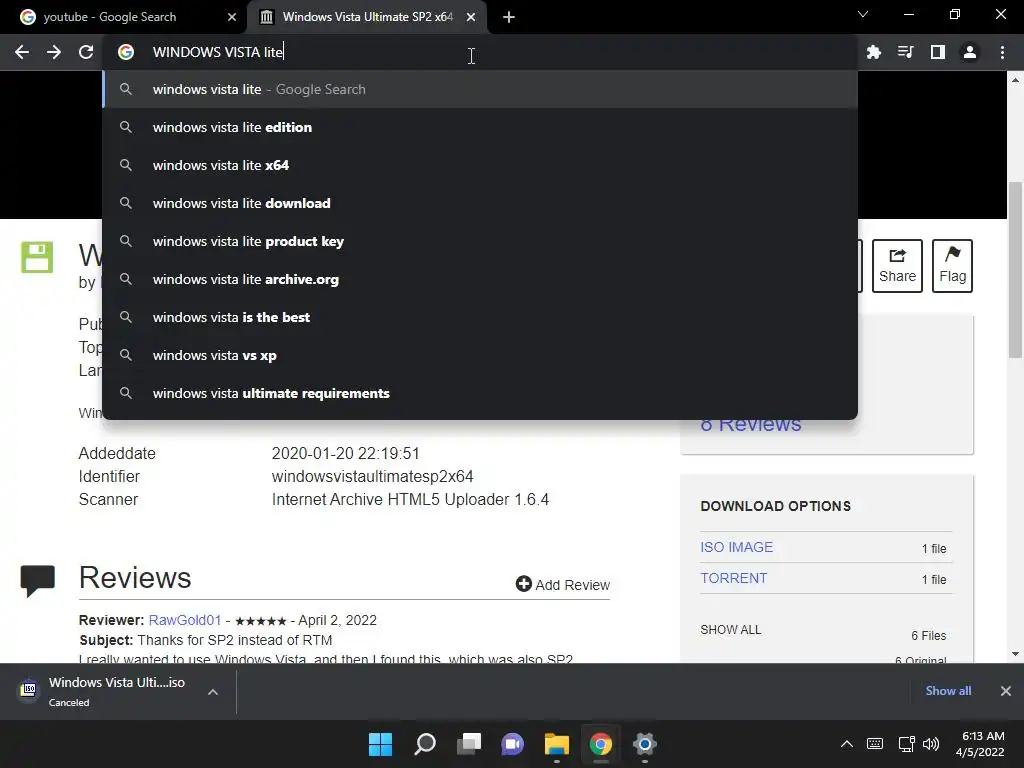Select suggestion windows vista lite download
Image resolution: width=1024 pixels, height=768 pixels.
tap(480, 203)
